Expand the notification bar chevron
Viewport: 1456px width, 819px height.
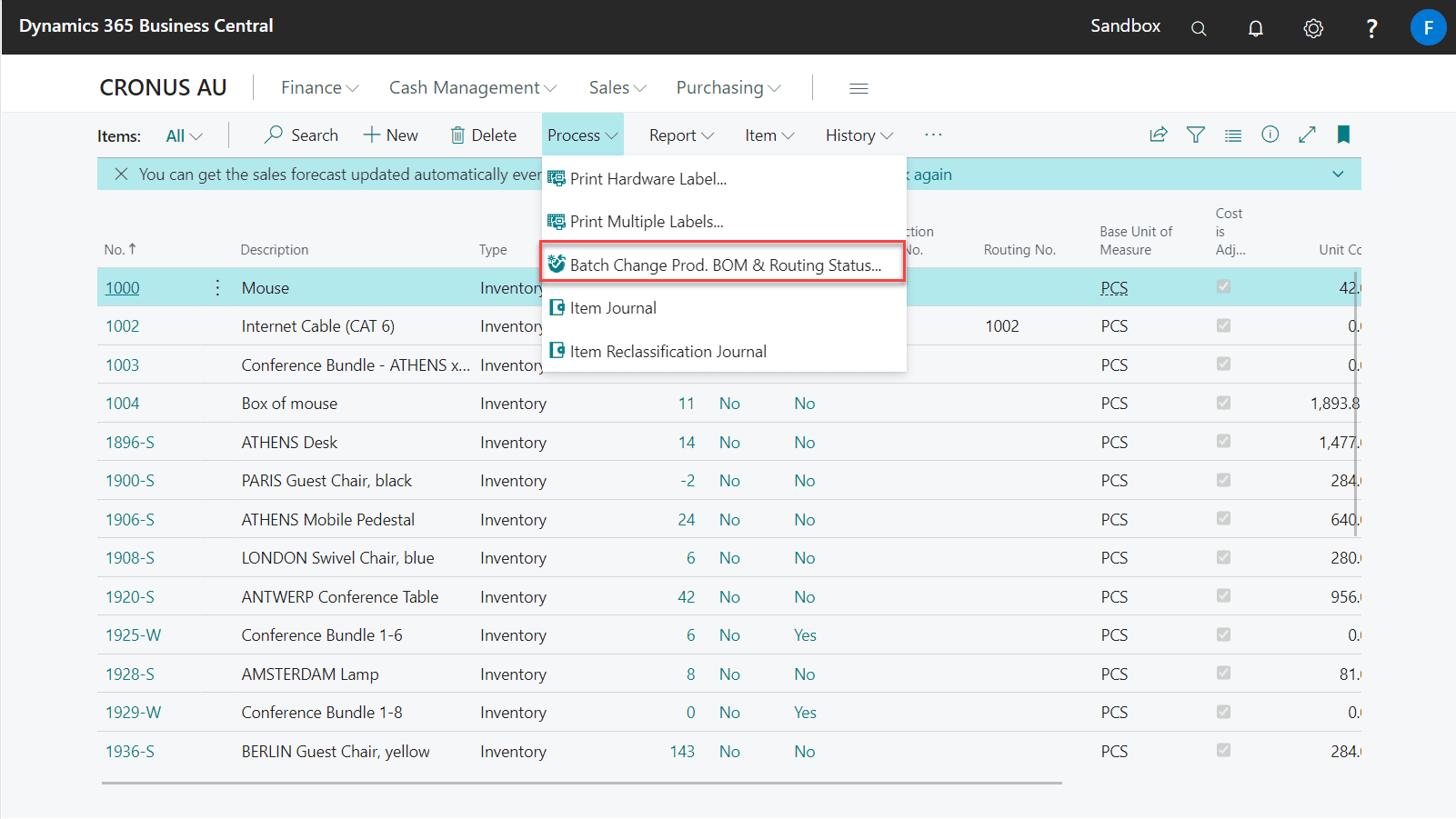pos(1338,174)
